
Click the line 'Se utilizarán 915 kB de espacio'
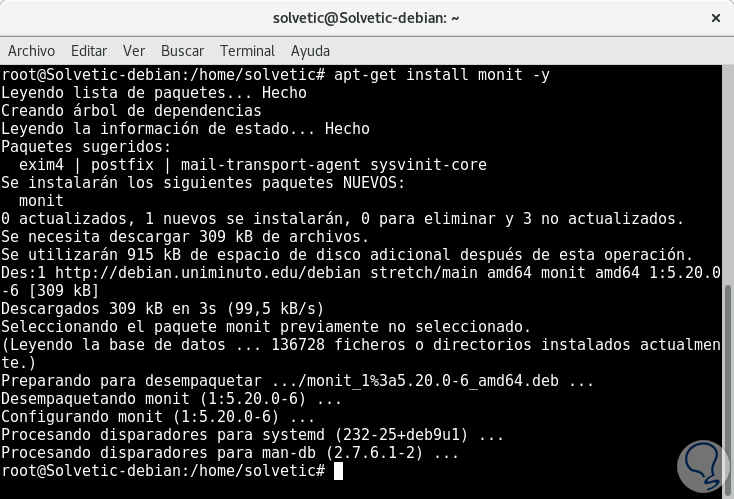tap(347, 255)
